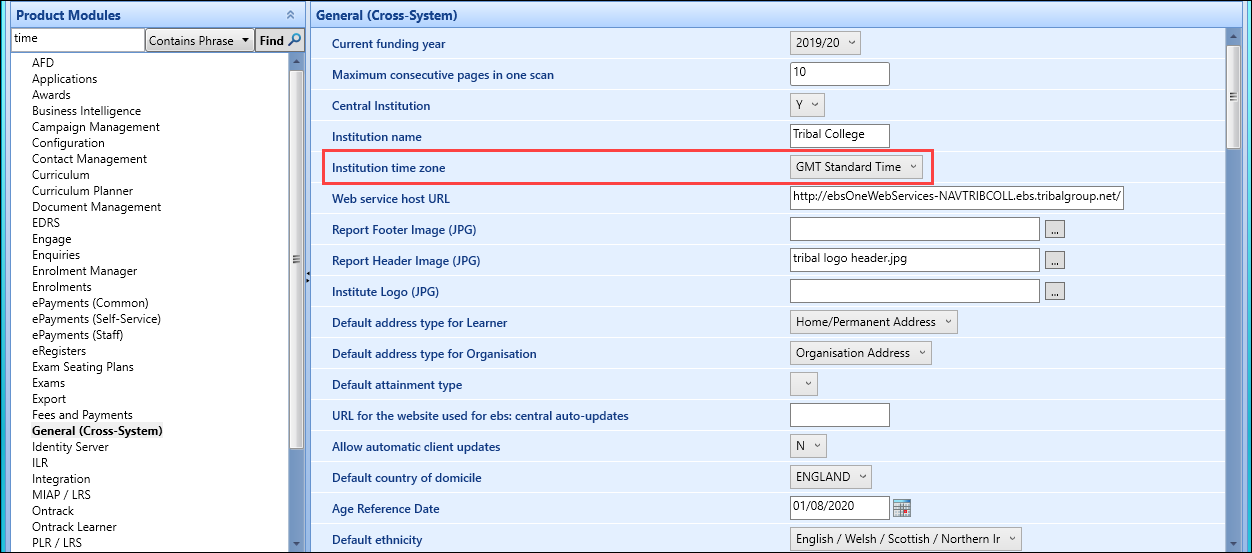Select Identity Server module
Viewport: 1252px width, 553px height.
pos(70,447)
